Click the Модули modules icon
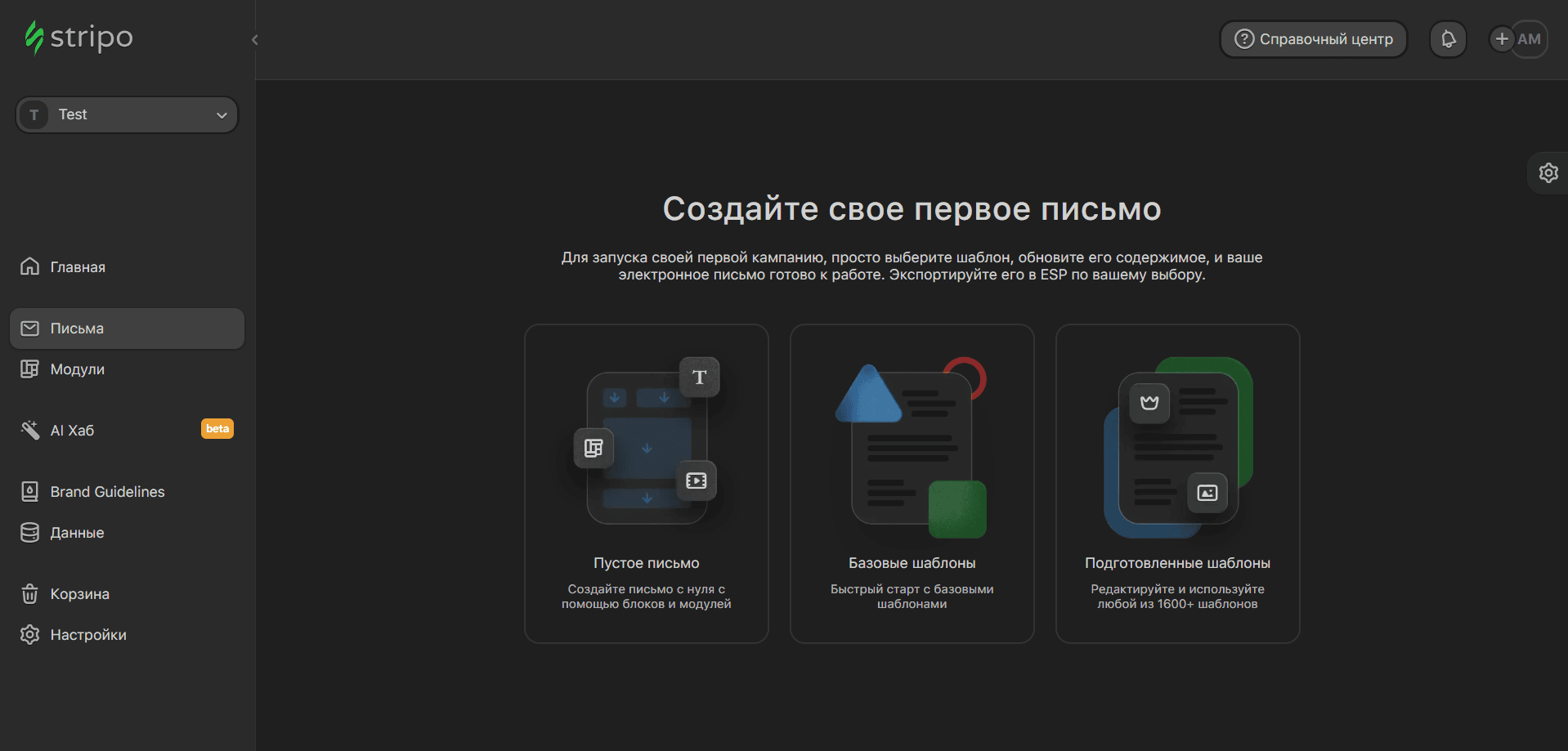 coord(29,369)
